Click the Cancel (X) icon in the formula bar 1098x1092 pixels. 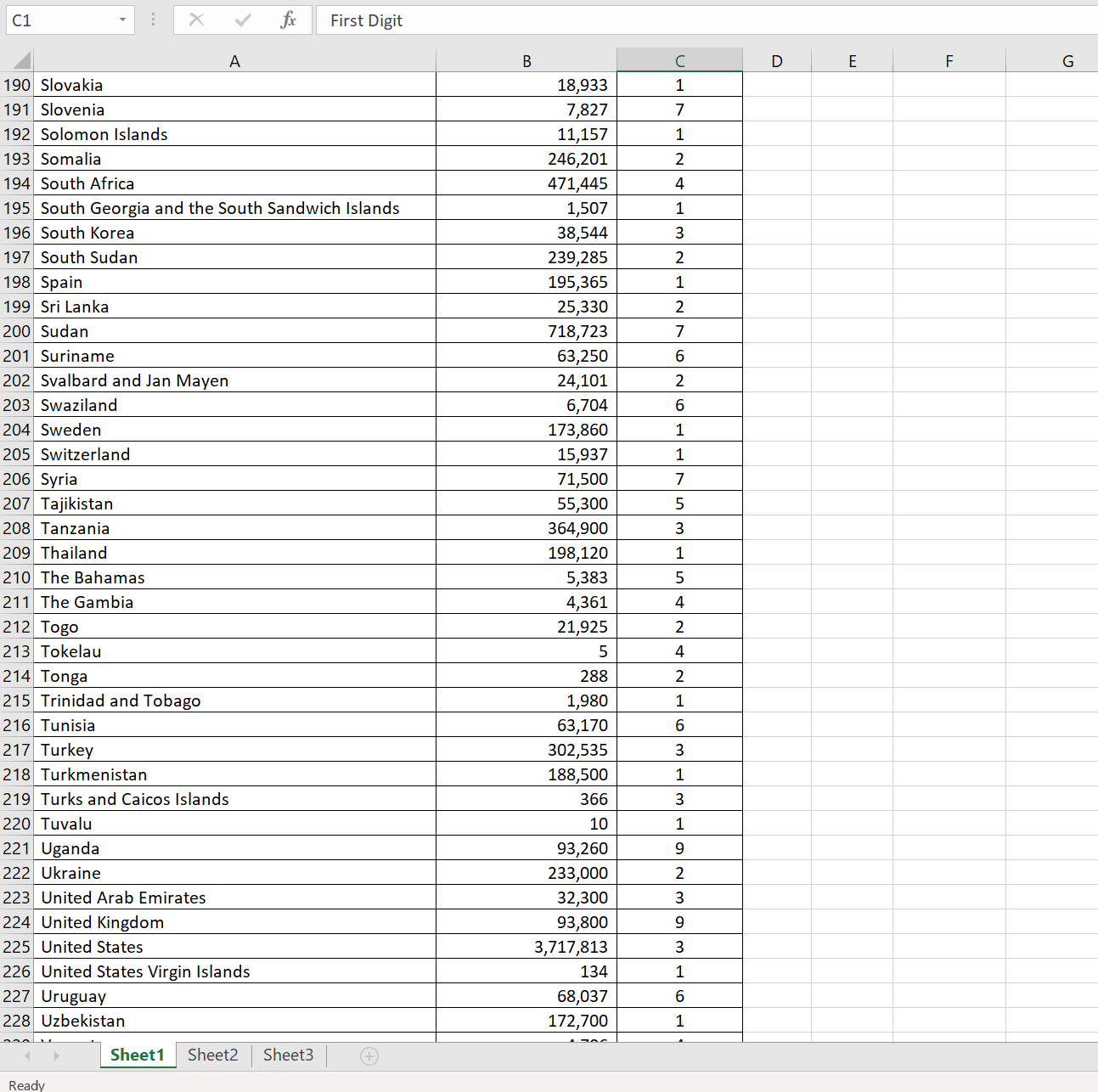pyautogui.click(x=196, y=20)
